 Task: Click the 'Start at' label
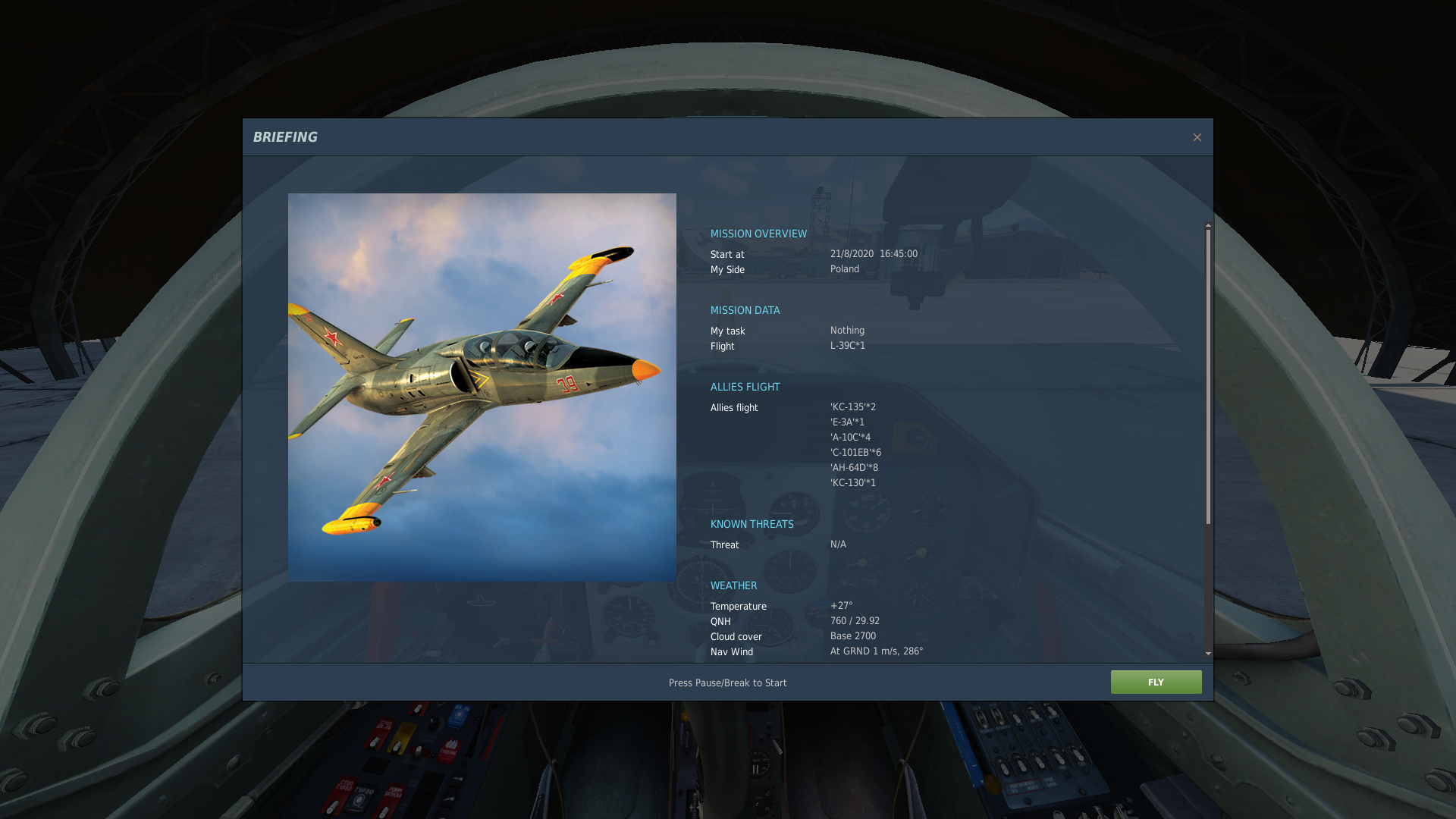click(x=727, y=255)
